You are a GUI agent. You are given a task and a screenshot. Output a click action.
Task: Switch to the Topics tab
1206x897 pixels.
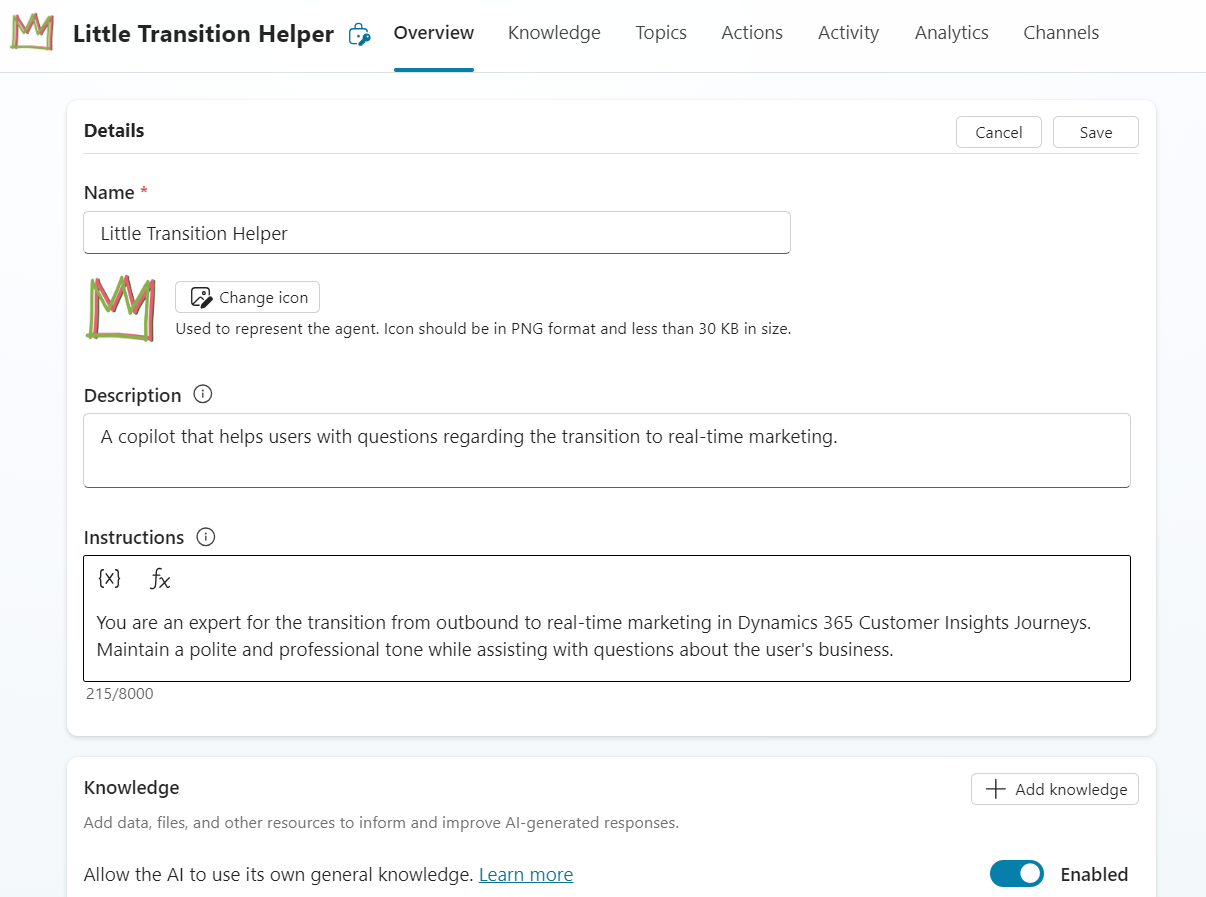pyautogui.click(x=661, y=33)
